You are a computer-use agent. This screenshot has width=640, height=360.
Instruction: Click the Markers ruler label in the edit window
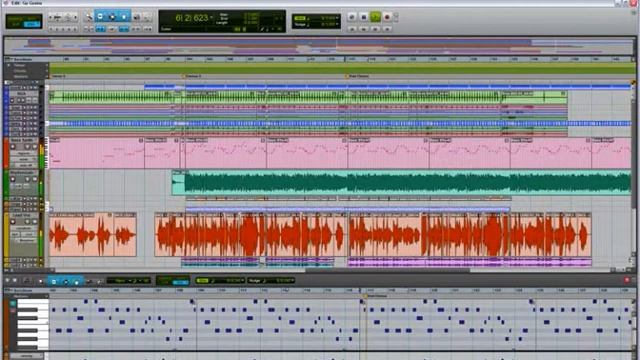(x=21, y=76)
